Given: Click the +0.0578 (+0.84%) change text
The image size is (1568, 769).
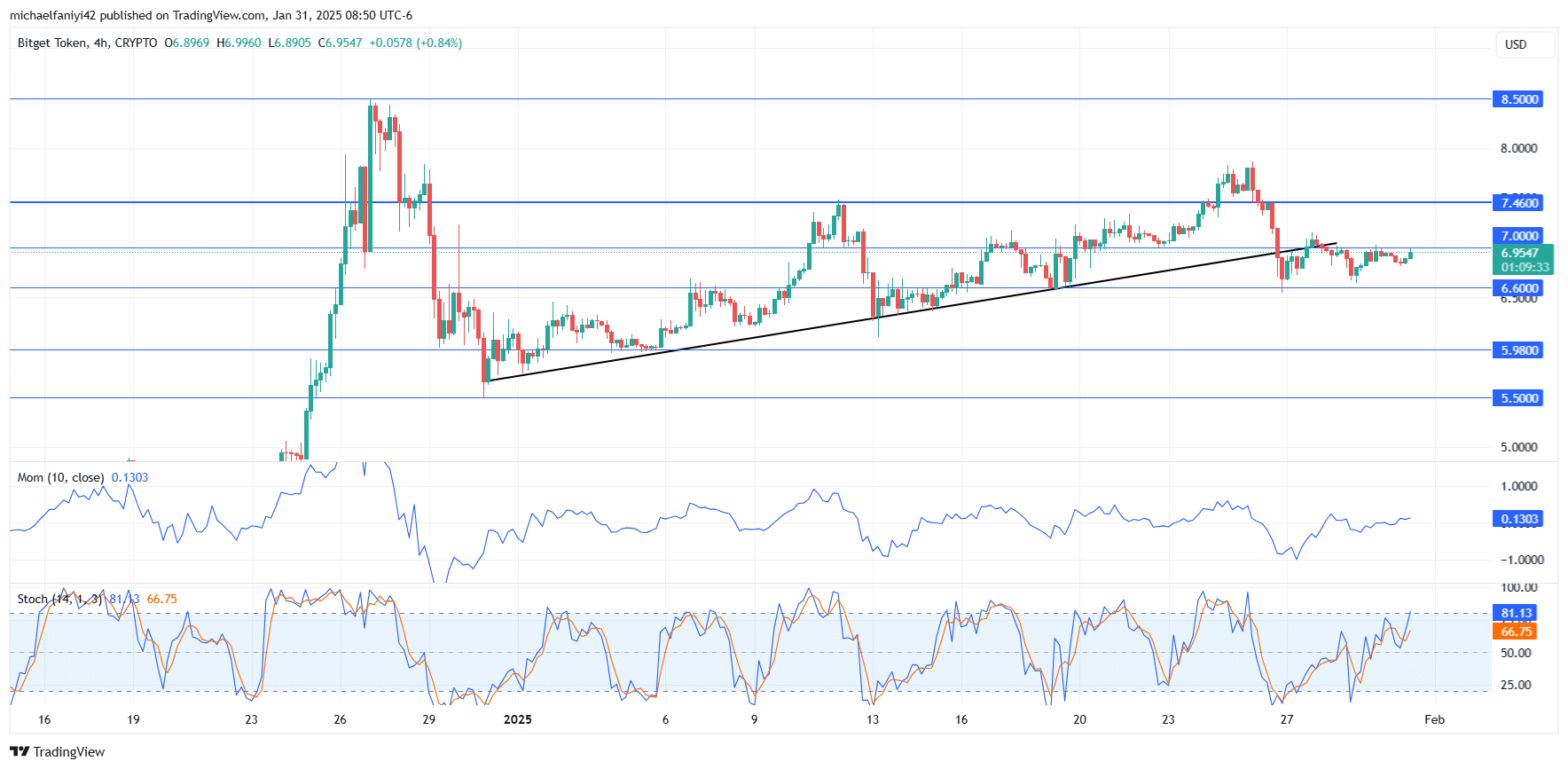Looking at the screenshot, I should 416,43.
